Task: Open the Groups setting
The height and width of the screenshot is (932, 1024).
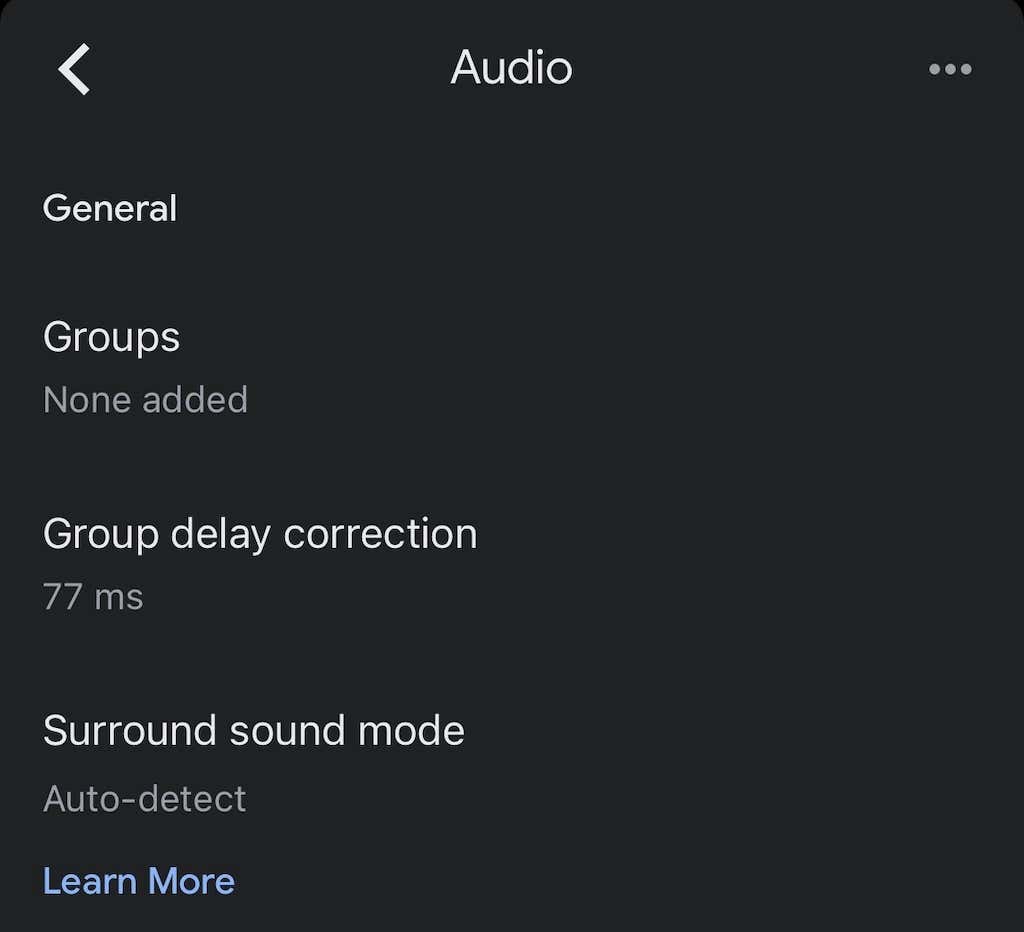Action: point(111,337)
